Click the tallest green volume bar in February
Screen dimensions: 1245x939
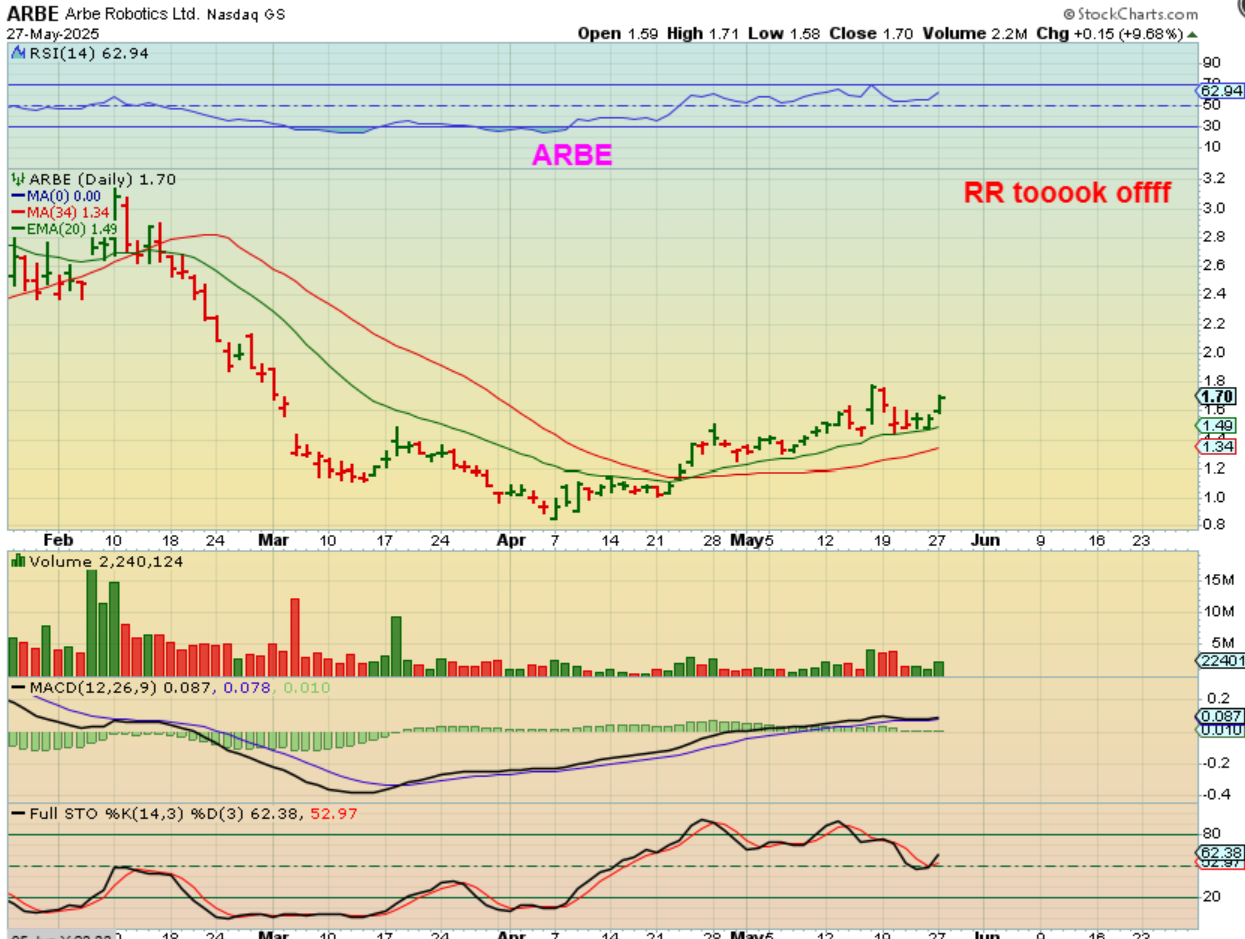pyautogui.click(x=92, y=624)
